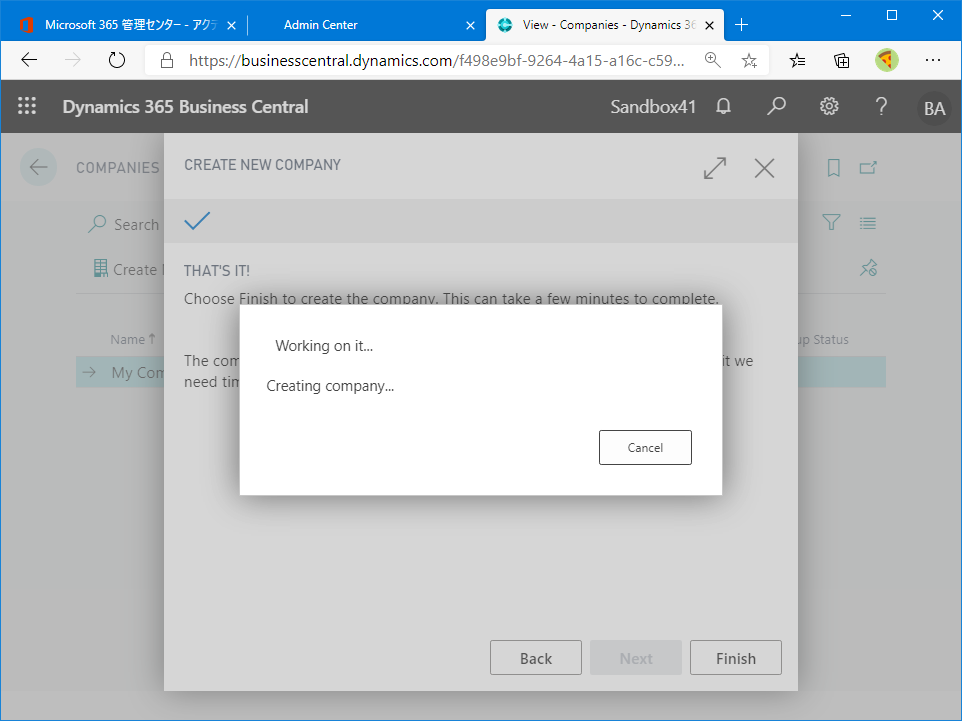962x721 pixels.
Task: Close the Create New Company dialog
Action: (x=764, y=168)
